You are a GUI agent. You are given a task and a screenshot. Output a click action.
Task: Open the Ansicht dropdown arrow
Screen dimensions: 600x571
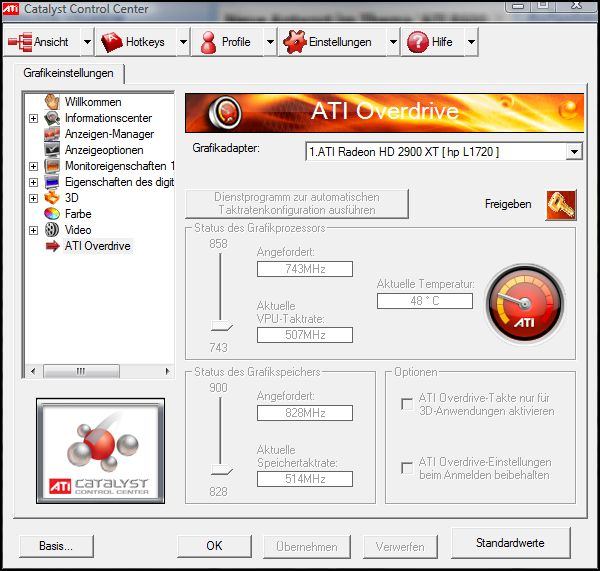pos(87,42)
